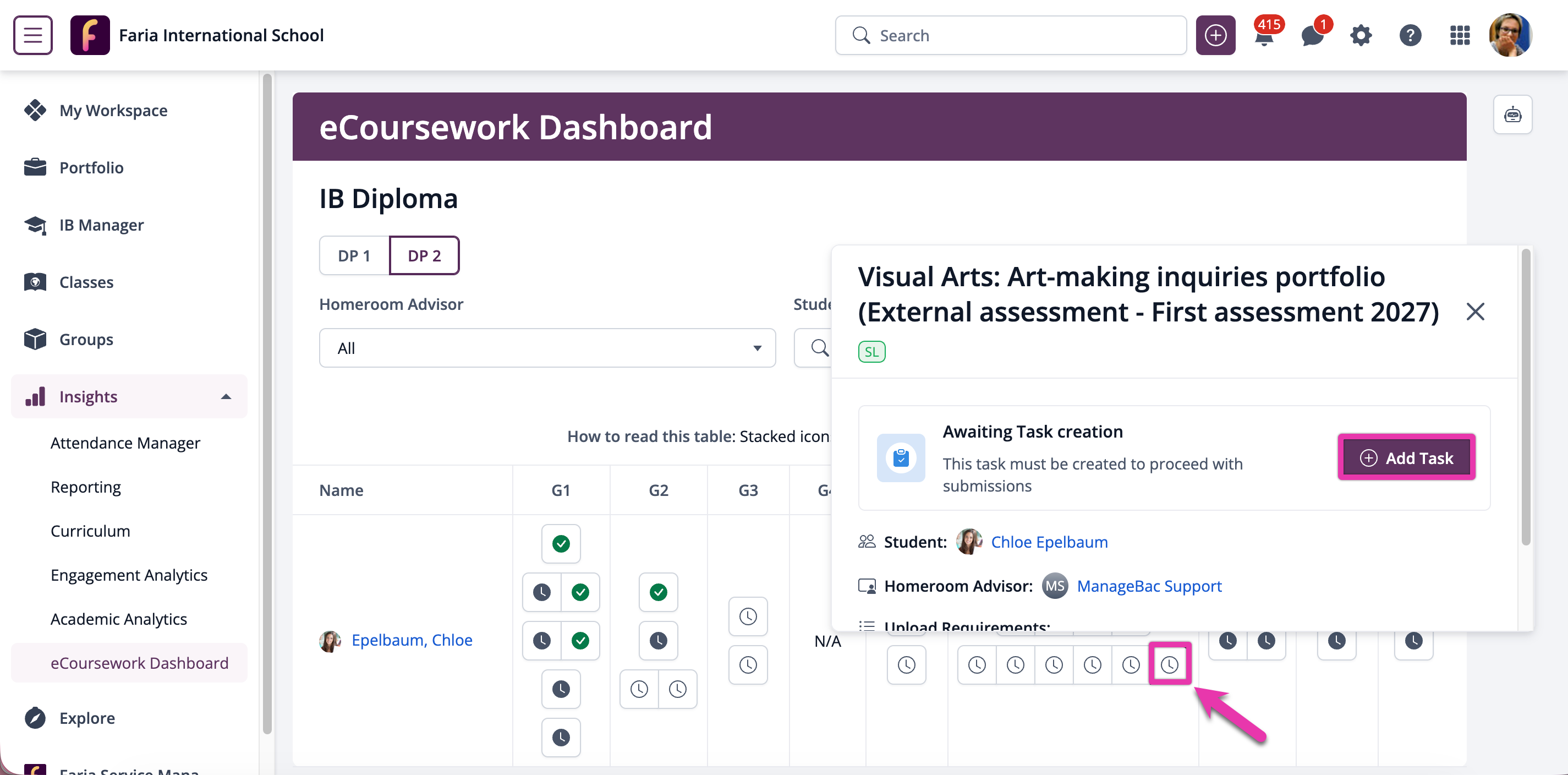Click the highlighted pending clock icon

tap(1169, 664)
